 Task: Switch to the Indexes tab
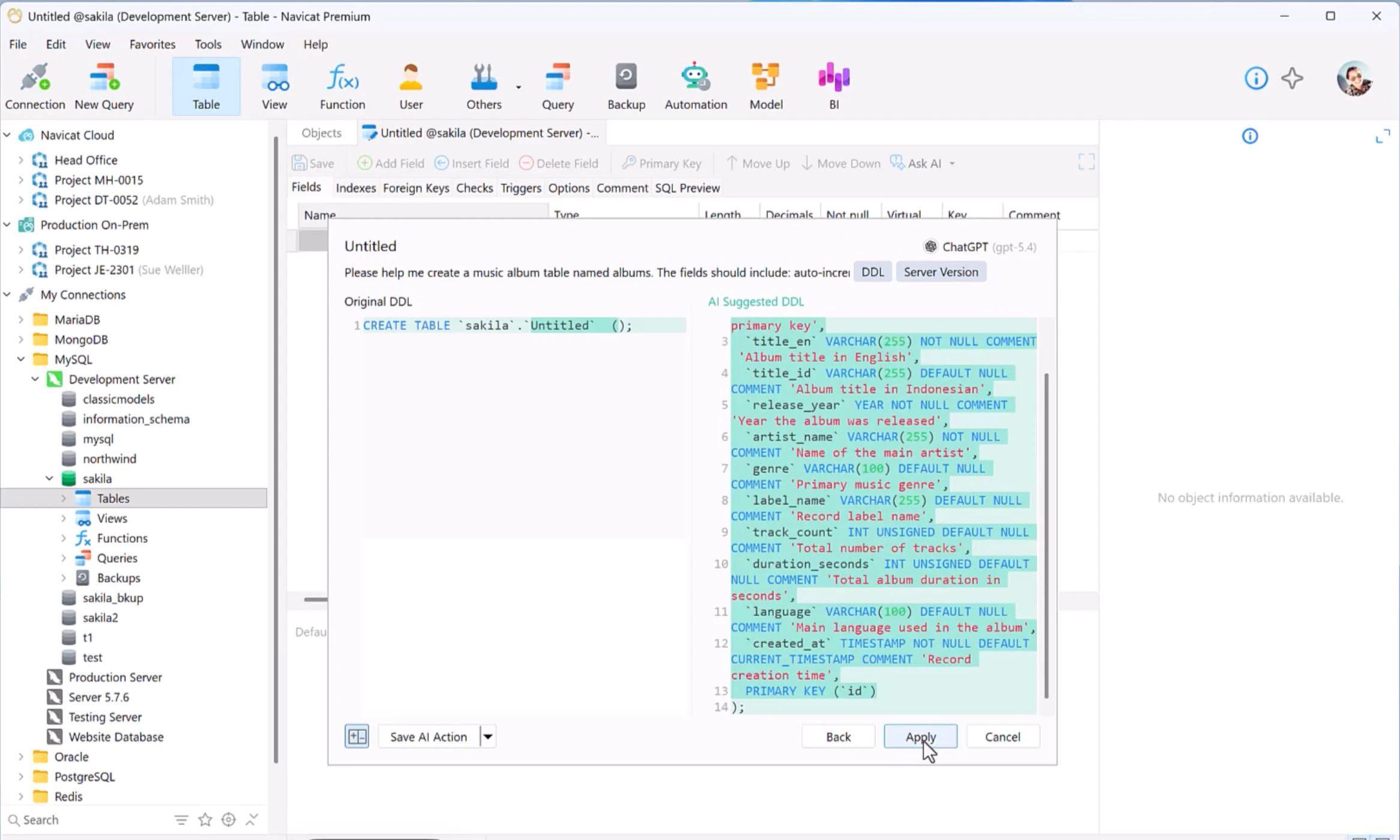[x=355, y=188]
